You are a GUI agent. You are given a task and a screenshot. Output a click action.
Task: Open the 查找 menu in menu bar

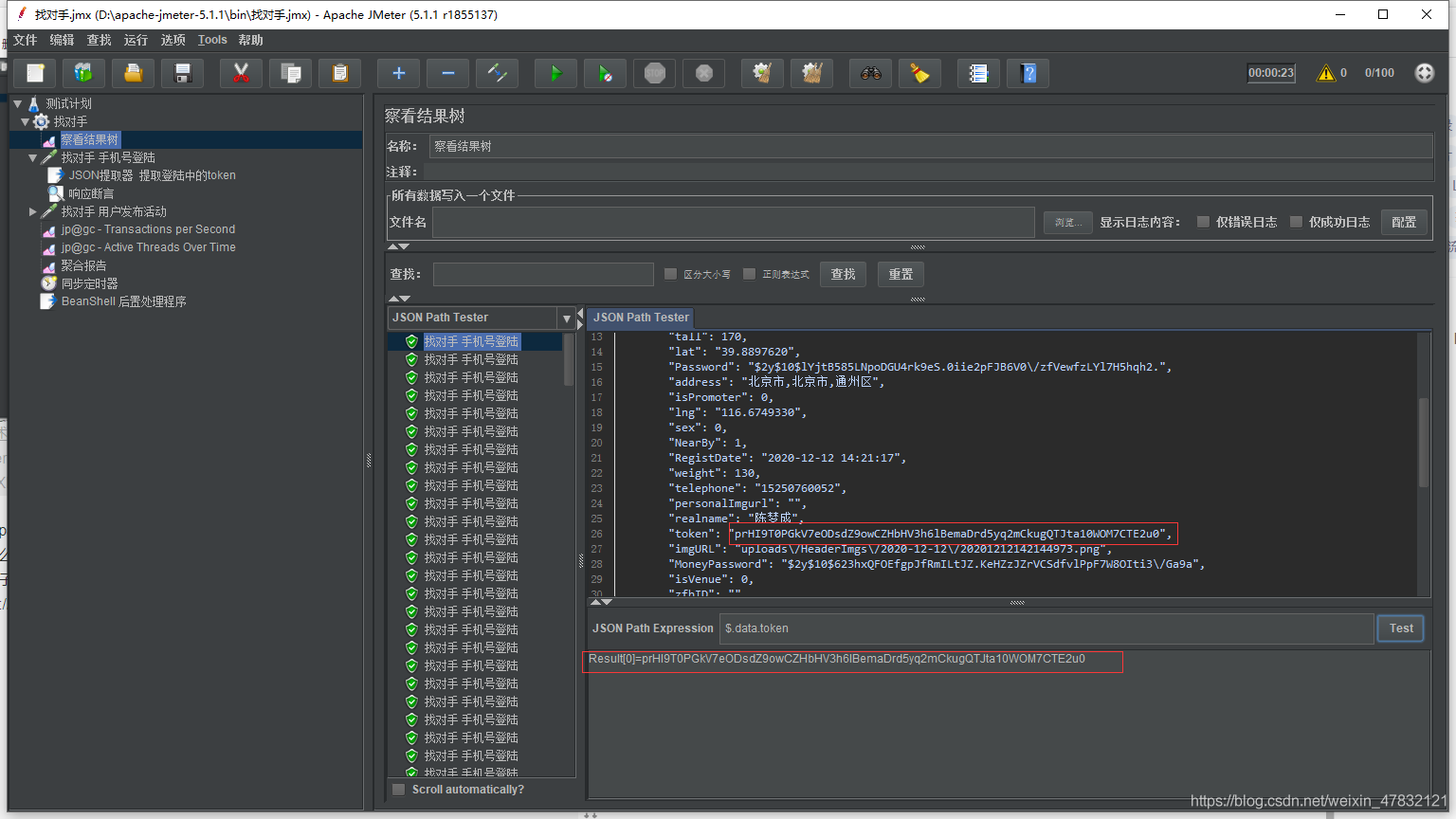[99, 40]
